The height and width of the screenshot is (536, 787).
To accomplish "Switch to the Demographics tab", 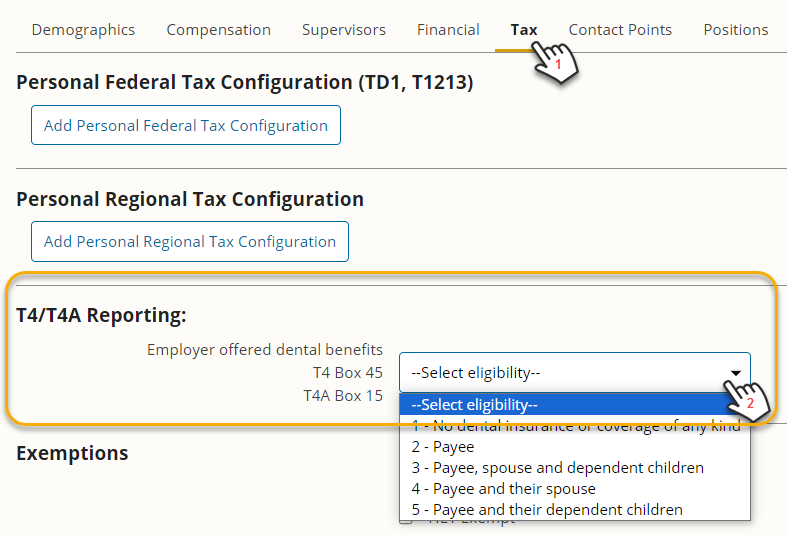I will pos(83,30).
